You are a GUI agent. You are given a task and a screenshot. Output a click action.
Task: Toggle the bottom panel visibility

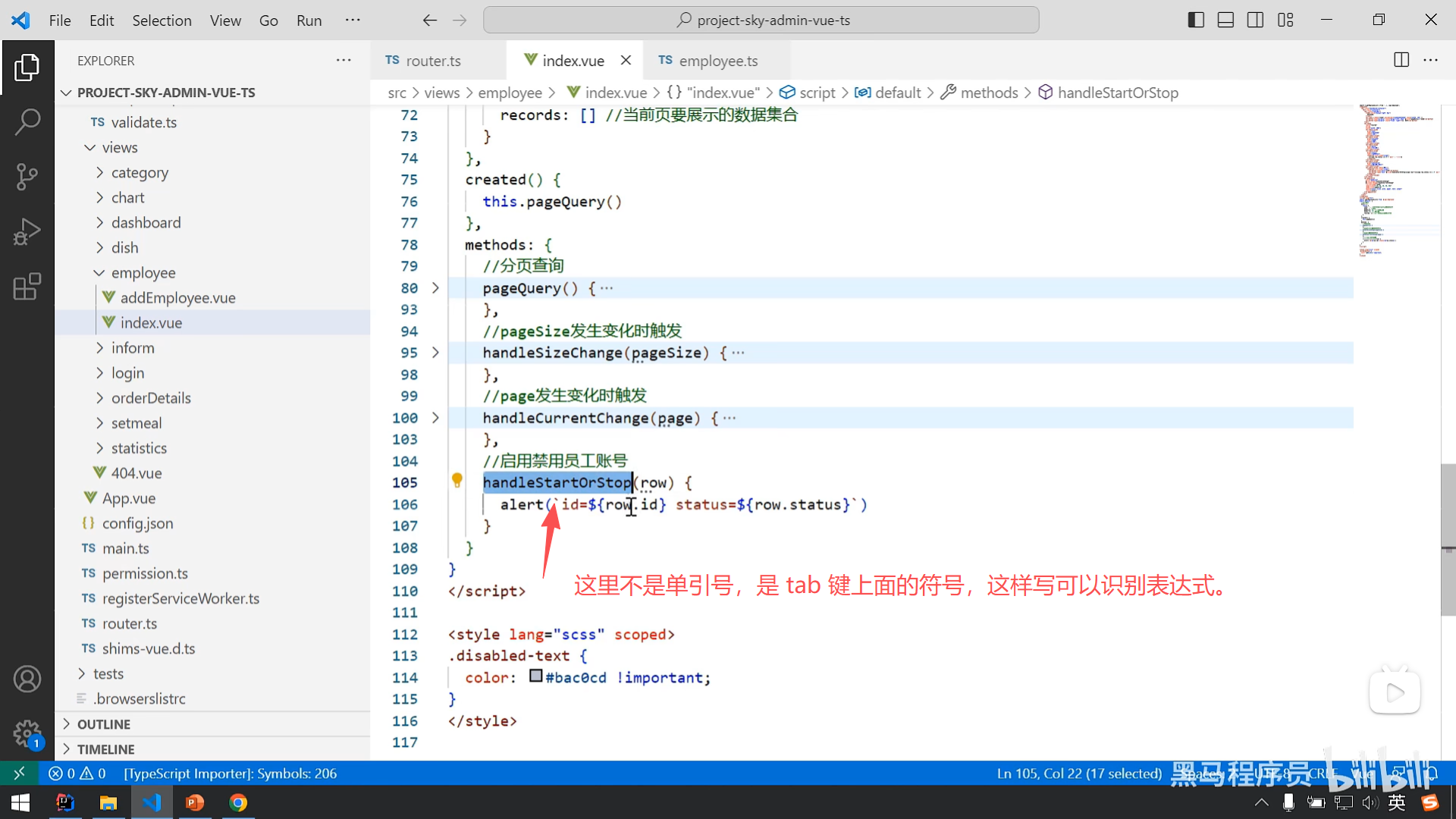coord(1225,20)
